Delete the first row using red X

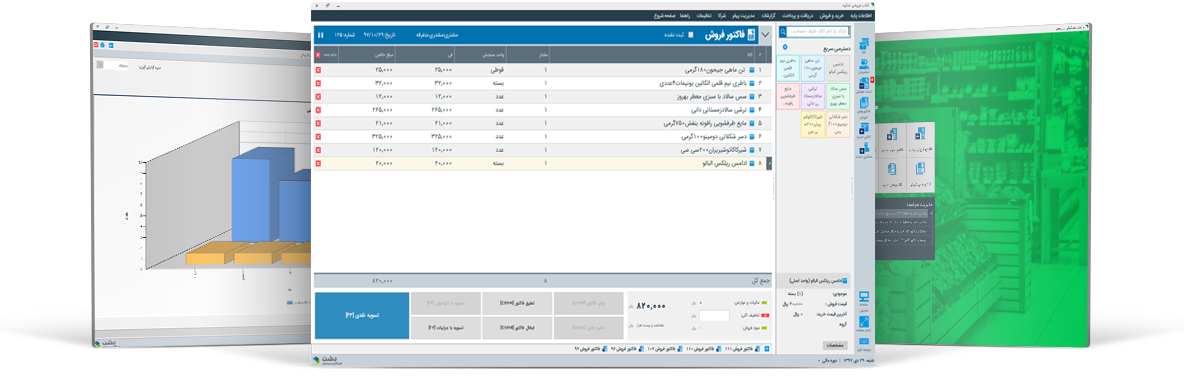click(318, 69)
